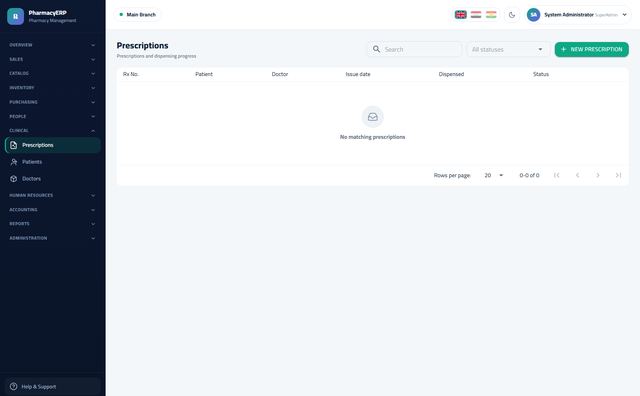Click the Help question mark icon

tap(13, 386)
